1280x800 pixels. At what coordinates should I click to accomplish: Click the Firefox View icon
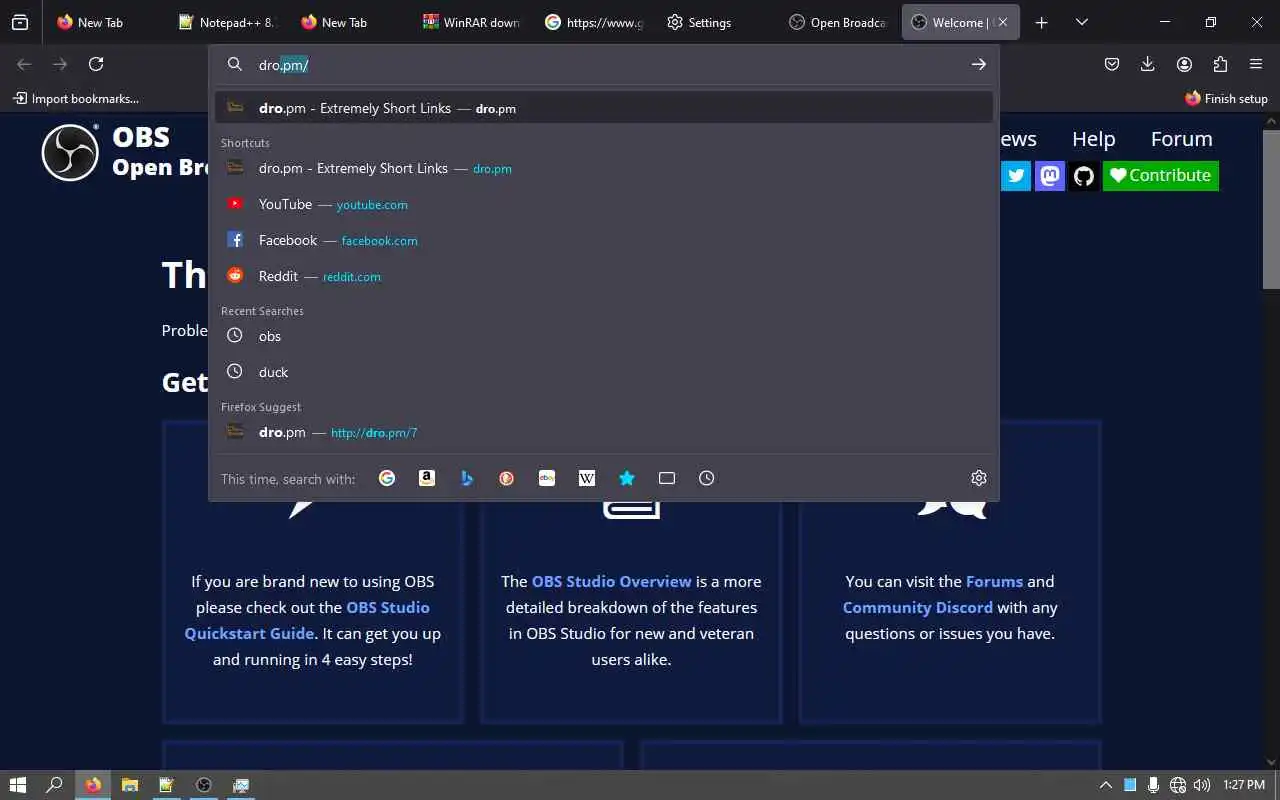tap(20, 22)
